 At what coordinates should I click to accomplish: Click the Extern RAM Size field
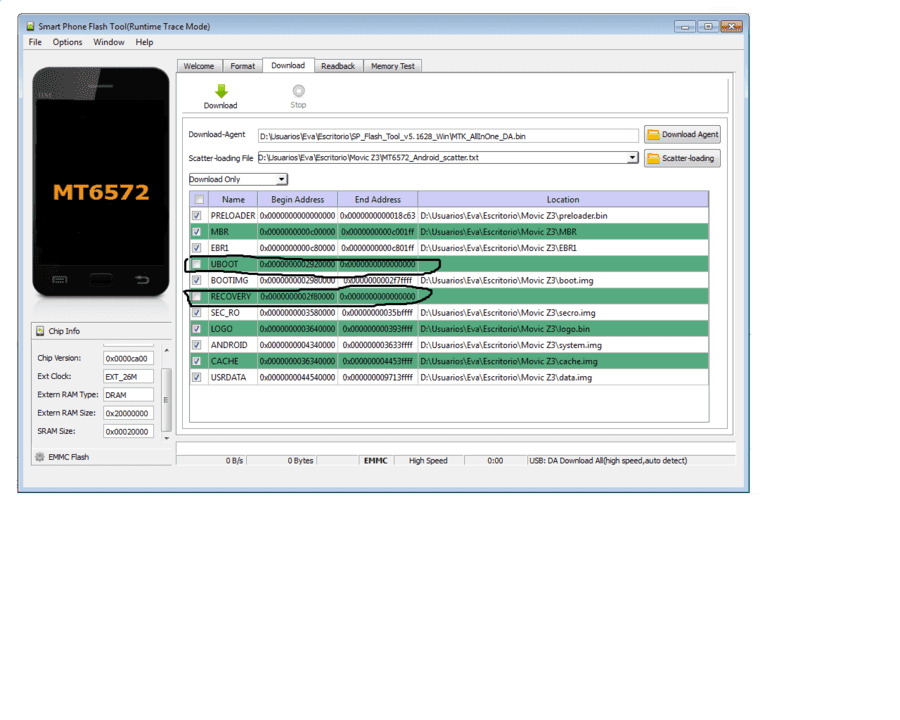(x=129, y=413)
